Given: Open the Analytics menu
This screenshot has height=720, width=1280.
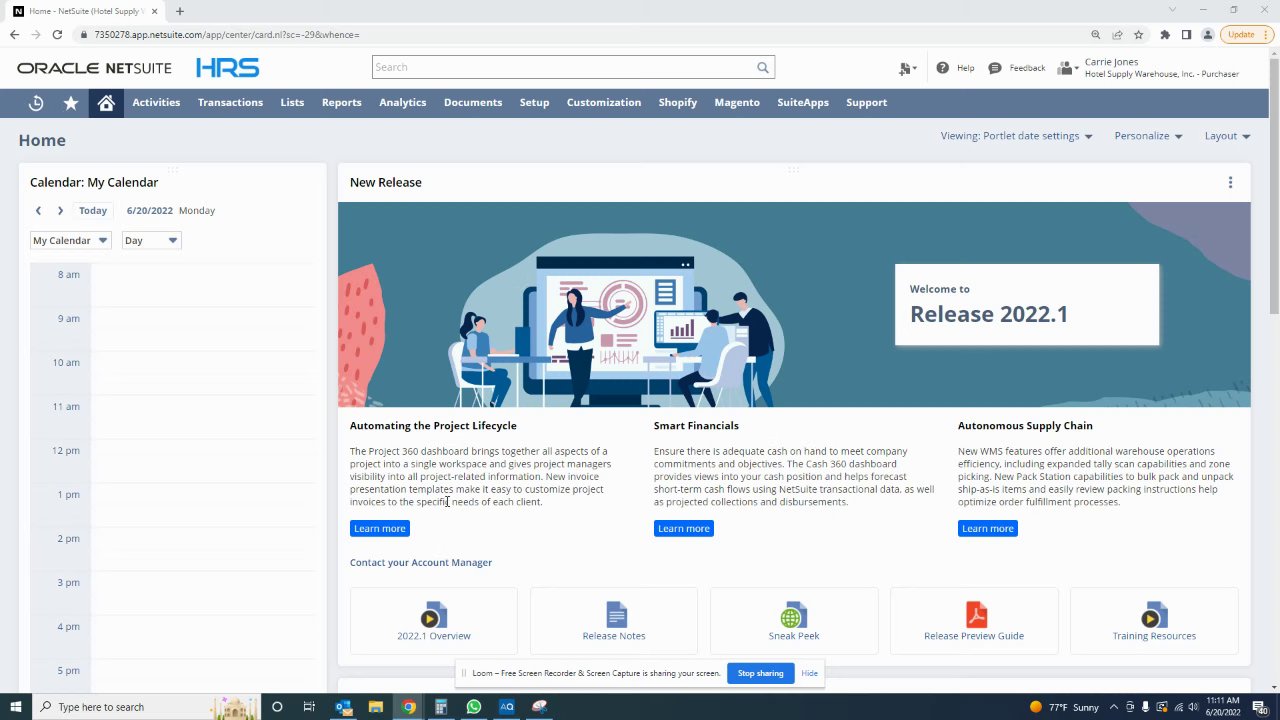Looking at the screenshot, I should tap(402, 103).
